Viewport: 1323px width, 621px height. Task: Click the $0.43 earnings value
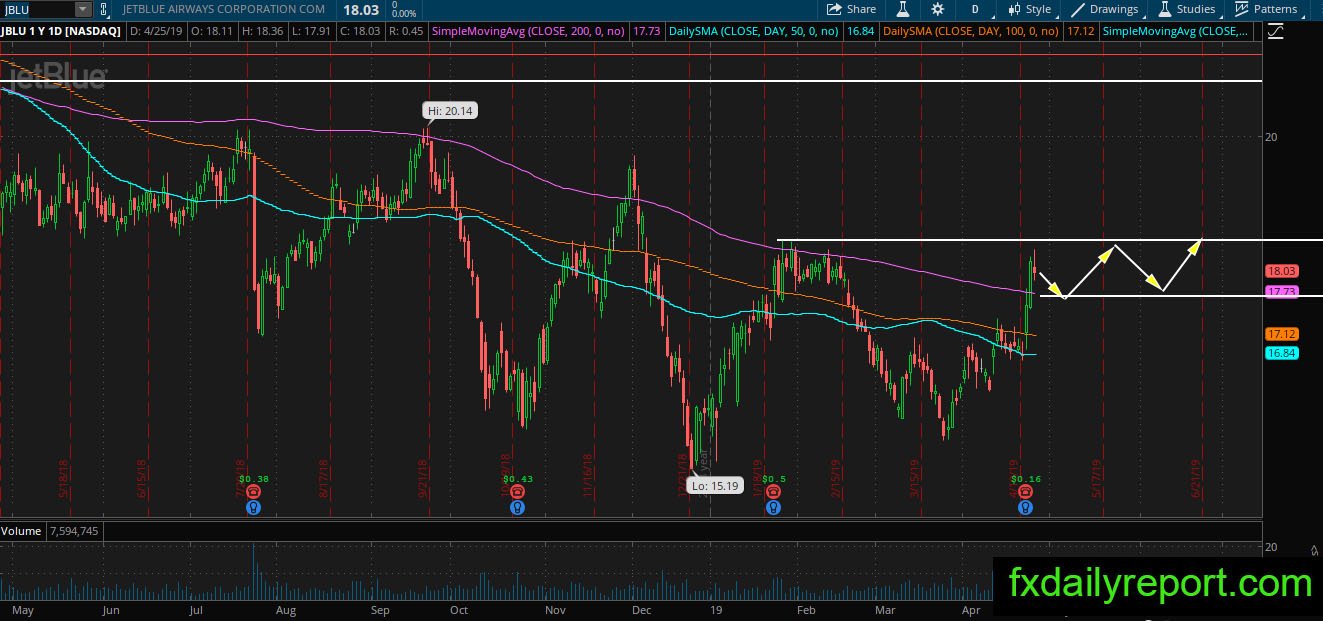(x=516, y=479)
